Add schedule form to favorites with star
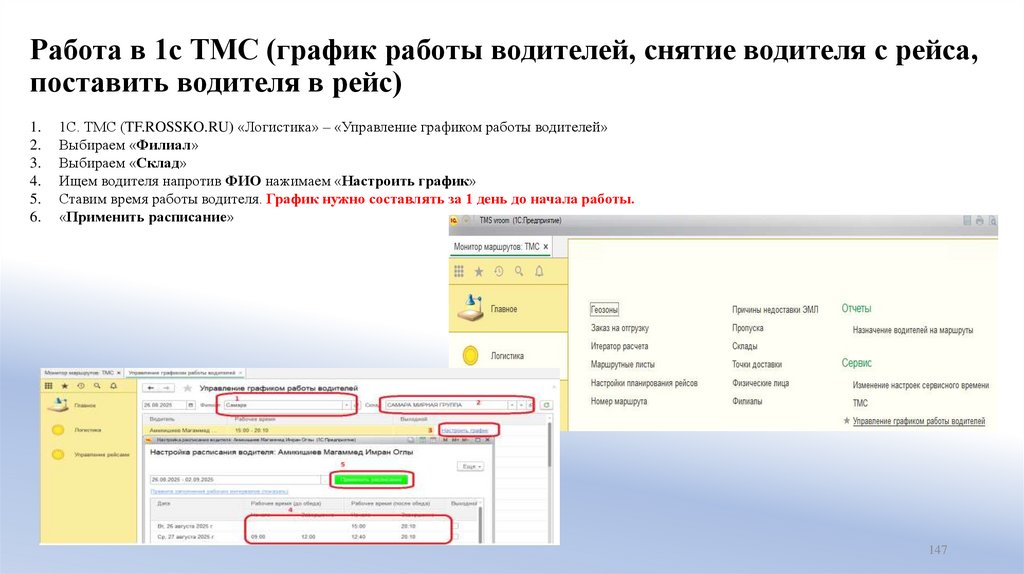Viewport: 1024px width, 574px height. point(187,388)
